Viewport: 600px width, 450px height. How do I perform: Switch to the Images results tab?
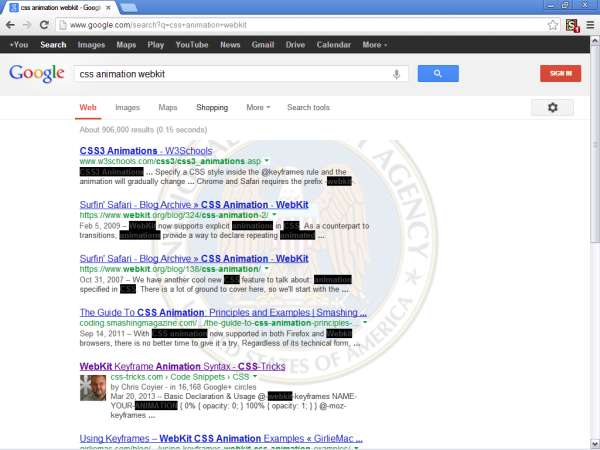[x=127, y=108]
